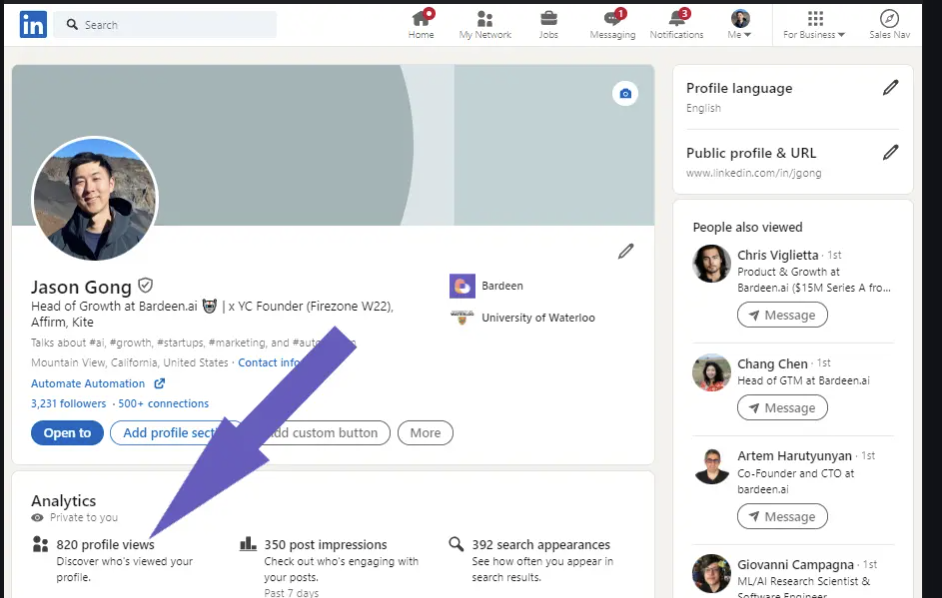Click the headline 'Head of Growth at Bardeen.ai'
Viewport: 942px width, 598px height.
pyautogui.click(x=114, y=306)
